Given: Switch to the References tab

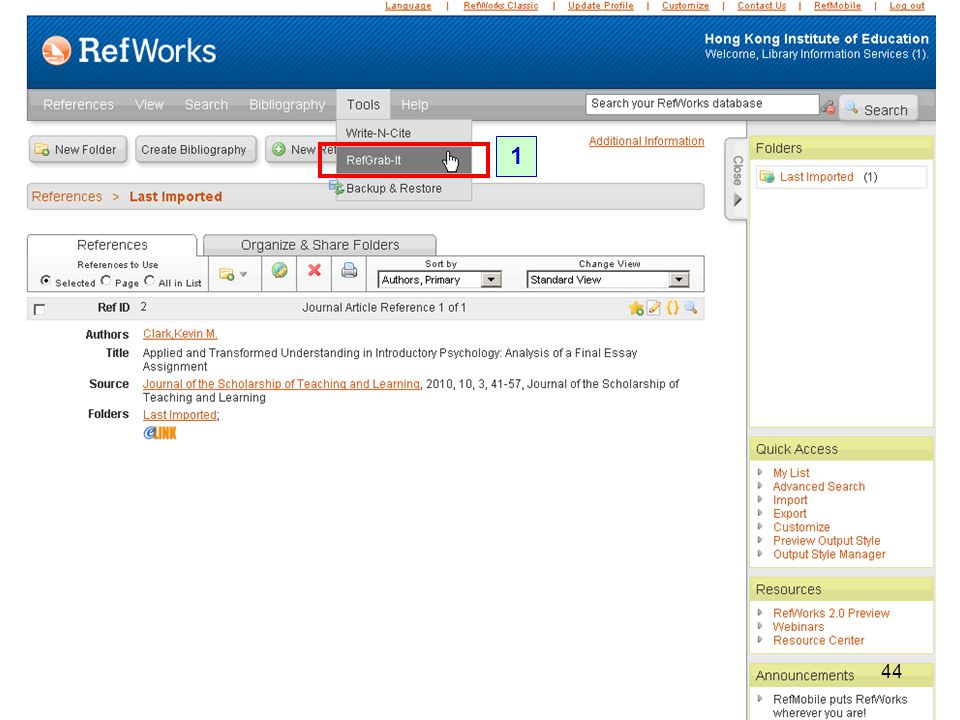Looking at the screenshot, I should click(x=112, y=245).
